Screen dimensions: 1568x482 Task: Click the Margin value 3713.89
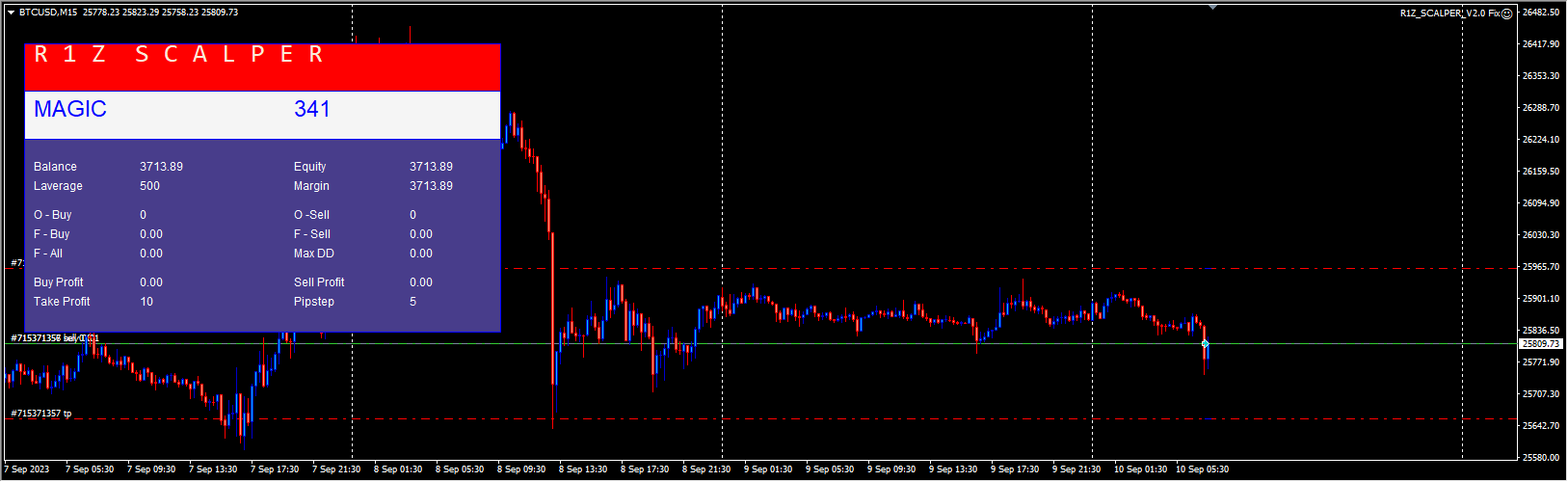click(x=431, y=186)
